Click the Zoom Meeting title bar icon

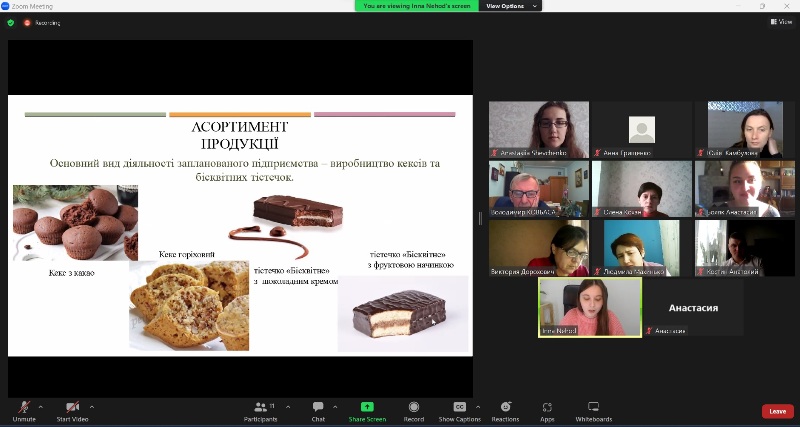[5, 6]
